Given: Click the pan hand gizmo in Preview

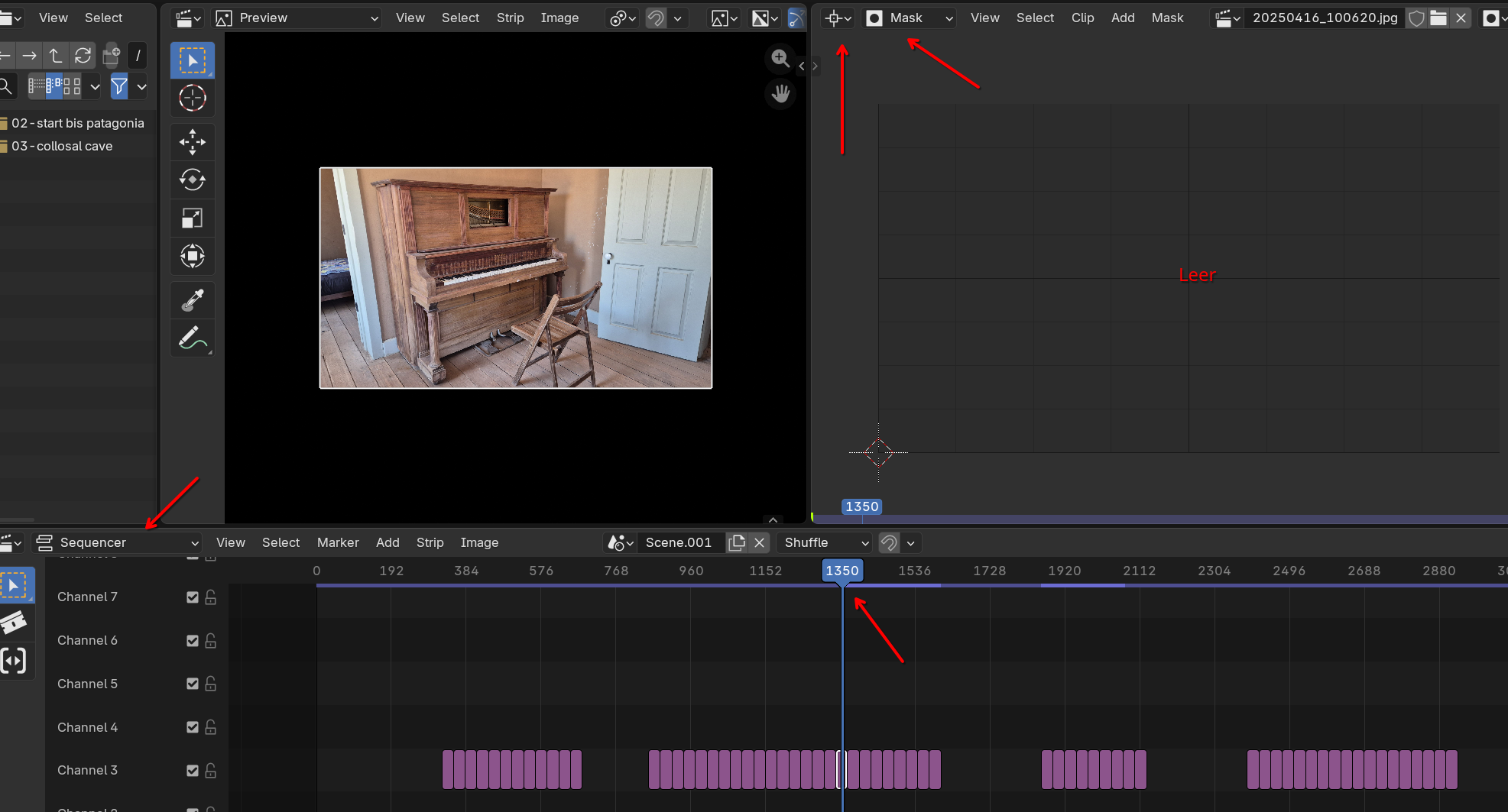Looking at the screenshot, I should click(x=780, y=94).
